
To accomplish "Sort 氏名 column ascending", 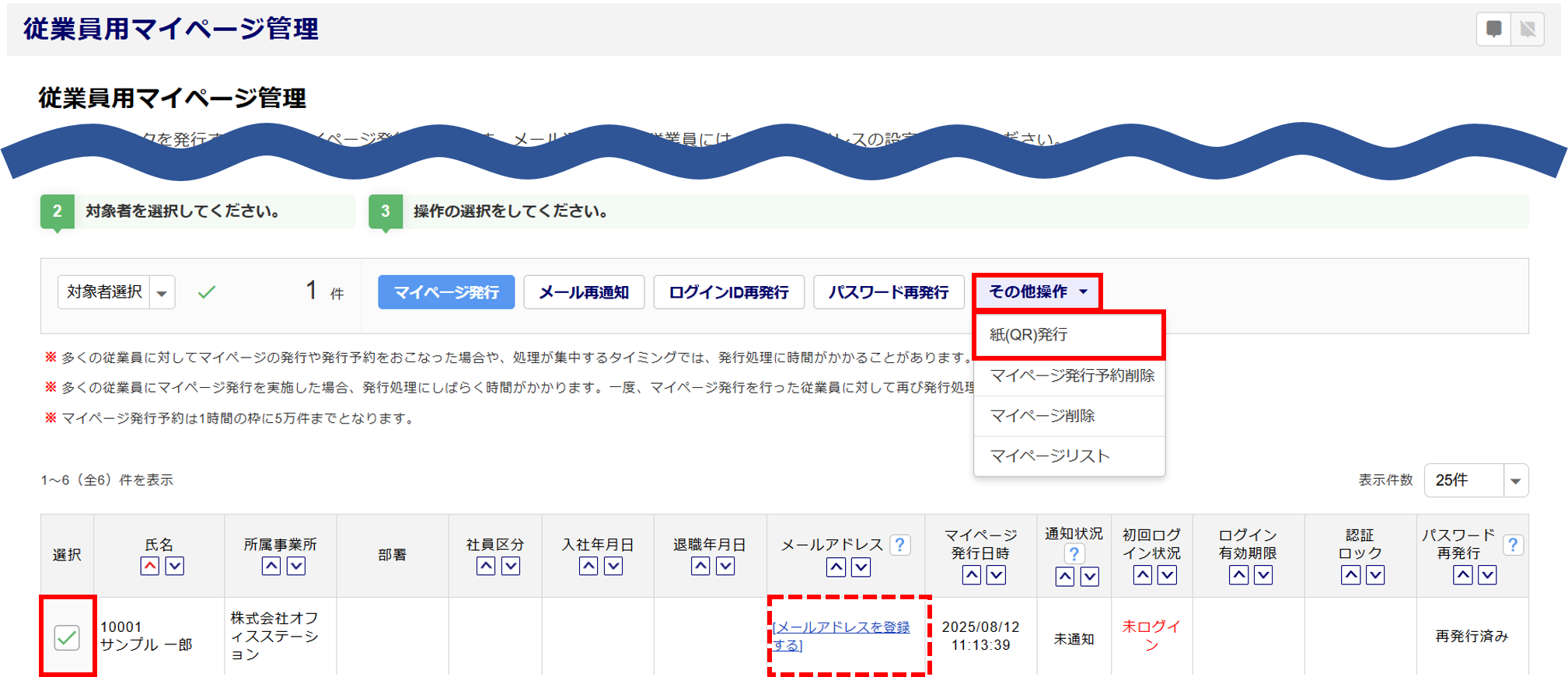I will pyautogui.click(x=150, y=567).
